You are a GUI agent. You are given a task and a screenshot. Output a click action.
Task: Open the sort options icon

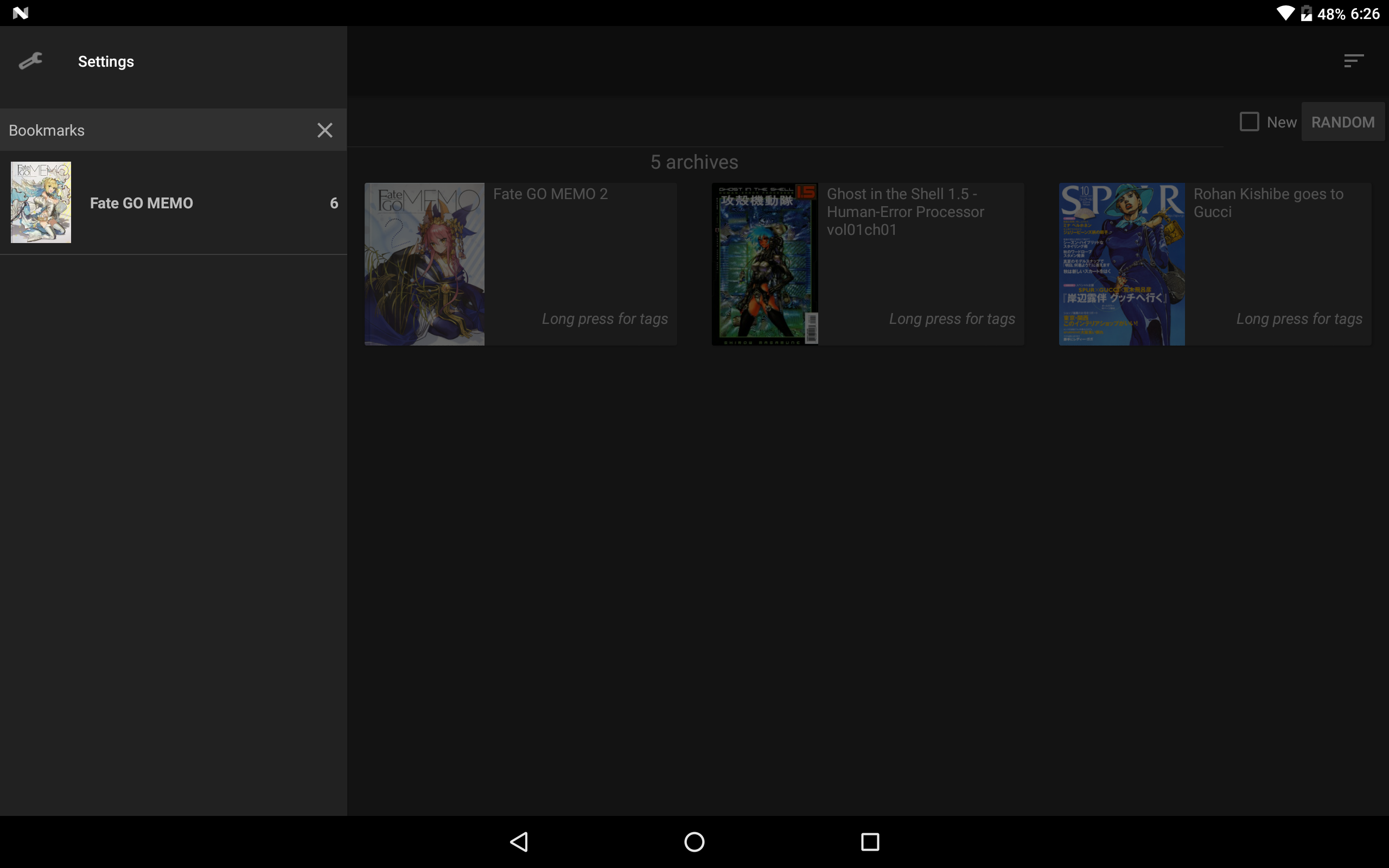[x=1353, y=61]
